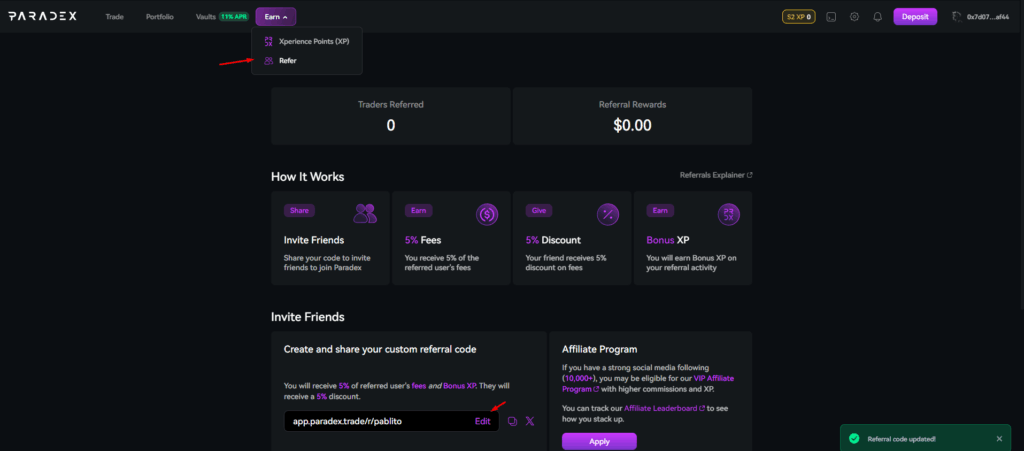Click the Share tag on Invite Friends card
This screenshot has height=451, width=1024.
pos(299,210)
